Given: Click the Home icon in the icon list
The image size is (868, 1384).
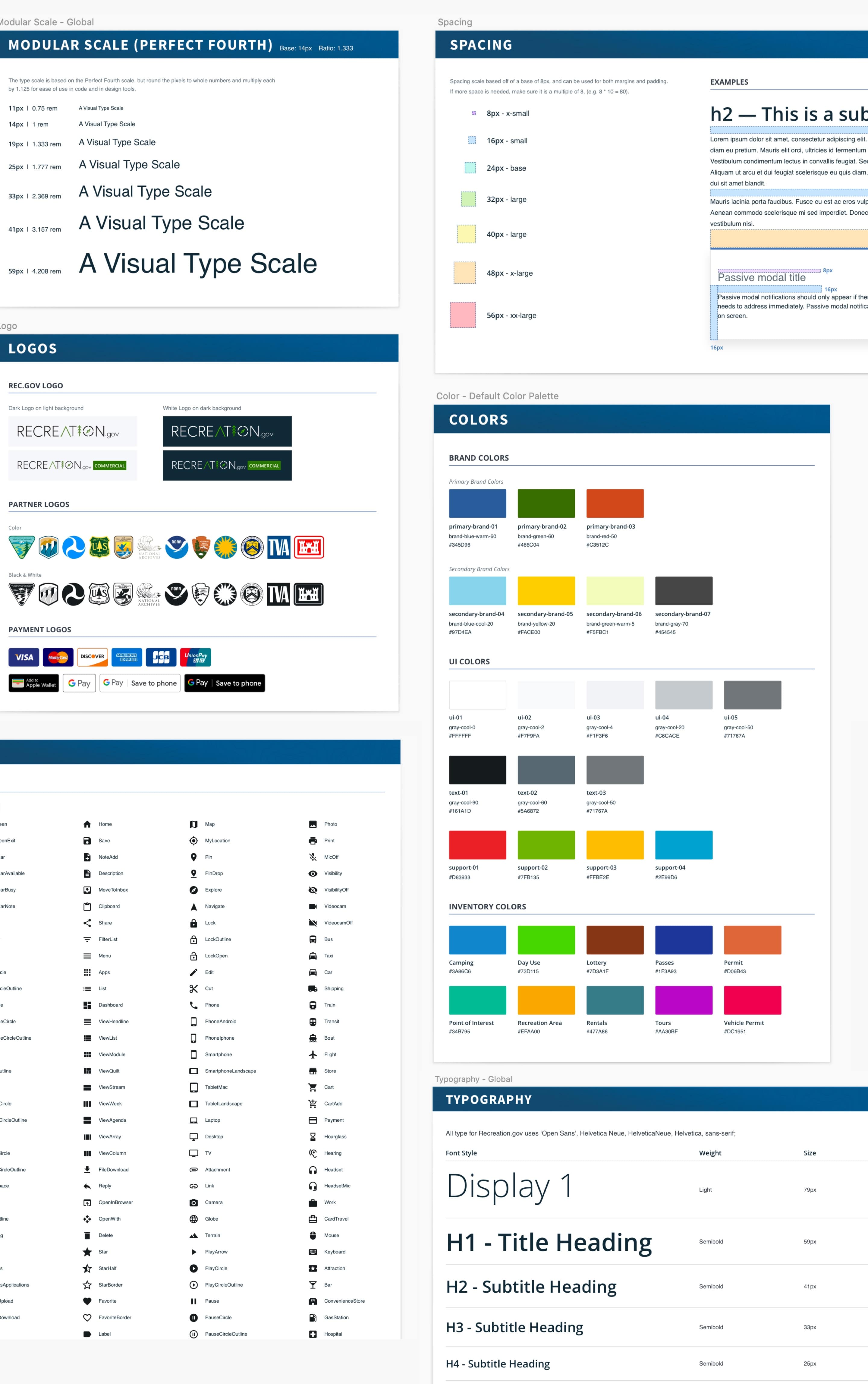Looking at the screenshot, I should point(87,824).
